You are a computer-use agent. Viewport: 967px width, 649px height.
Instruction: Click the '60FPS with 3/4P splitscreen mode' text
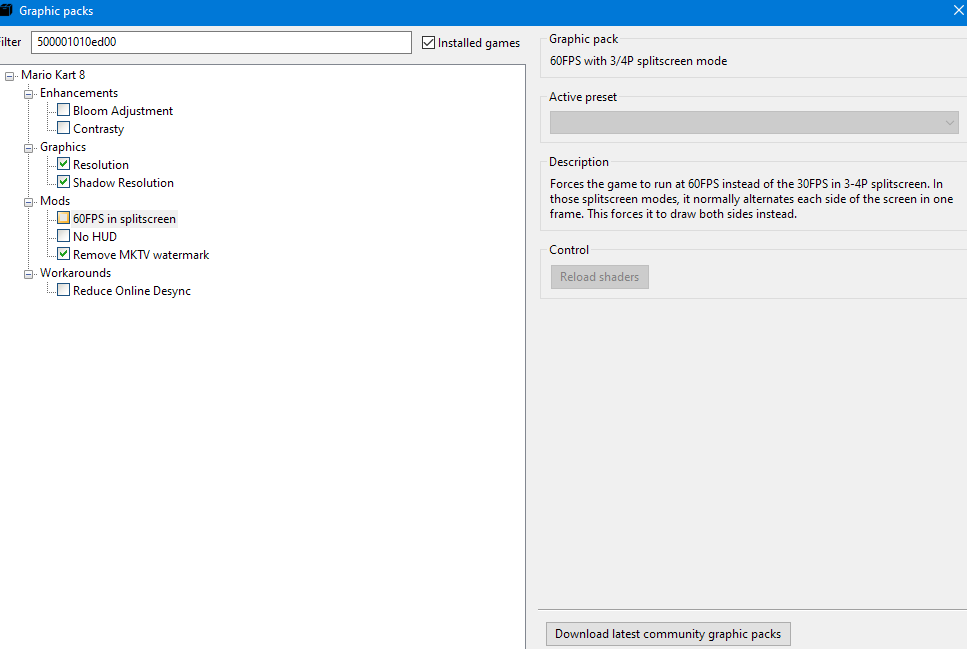tap(638, 61)
